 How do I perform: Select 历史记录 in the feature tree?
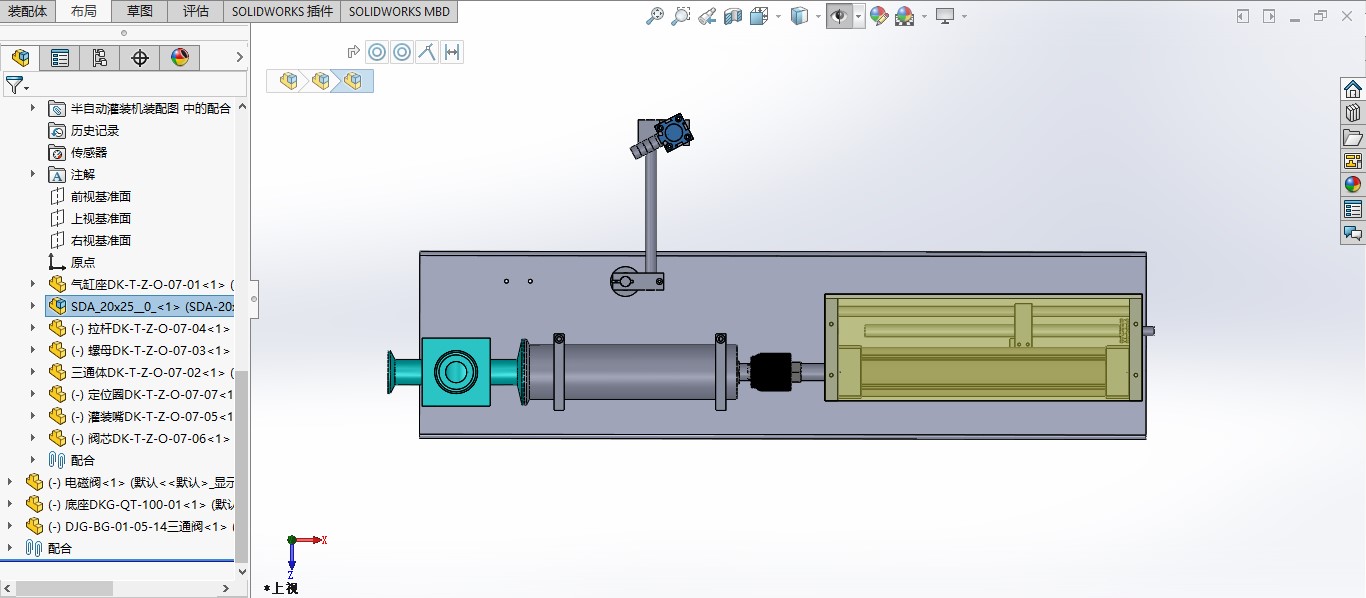(95, 130)
